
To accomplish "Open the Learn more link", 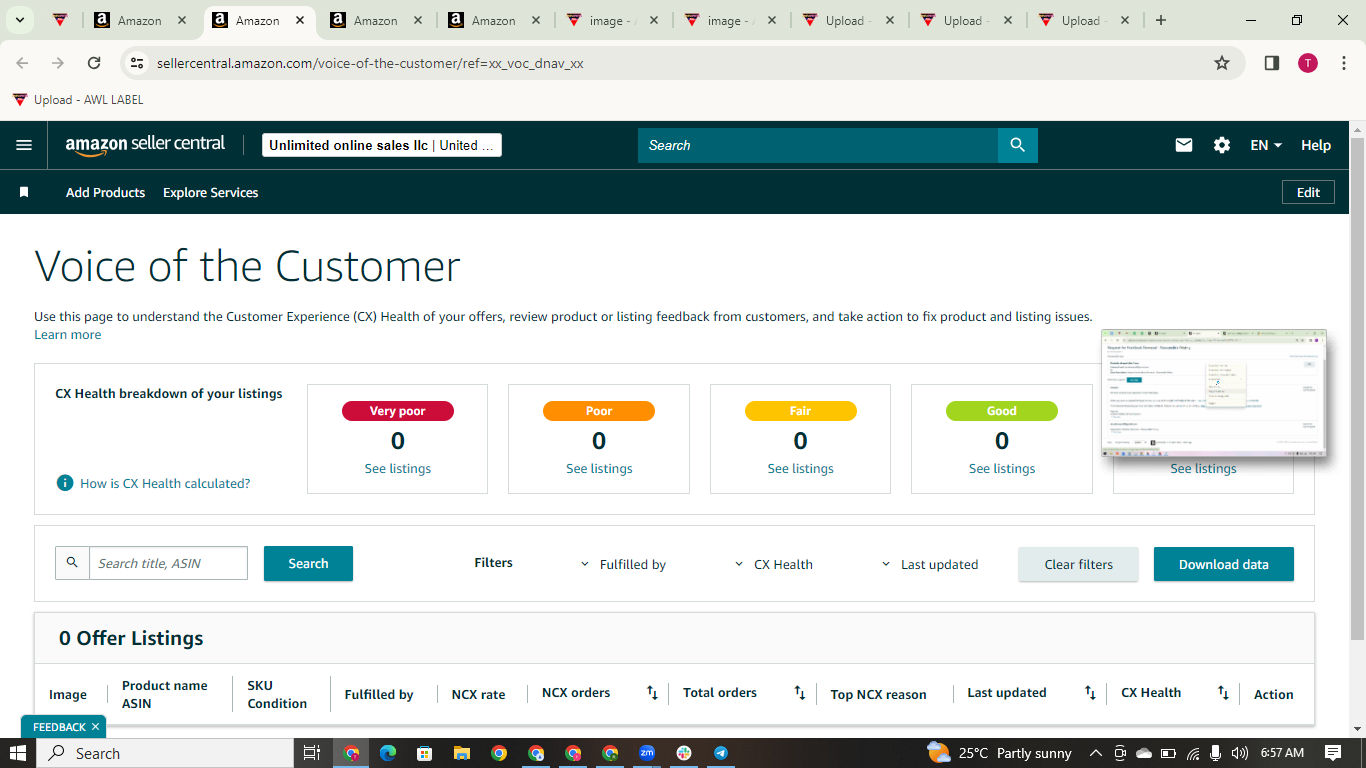I will coord(67,334).
